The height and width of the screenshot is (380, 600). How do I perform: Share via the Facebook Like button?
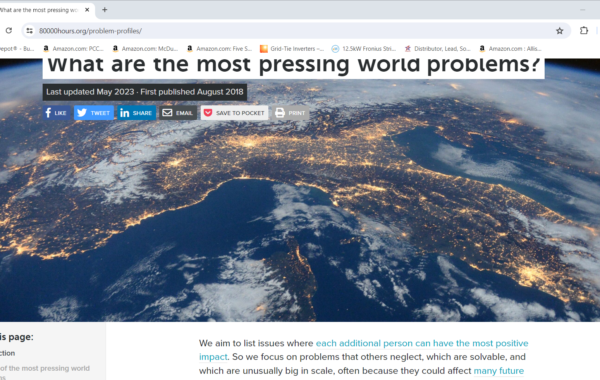pos(56,113)
